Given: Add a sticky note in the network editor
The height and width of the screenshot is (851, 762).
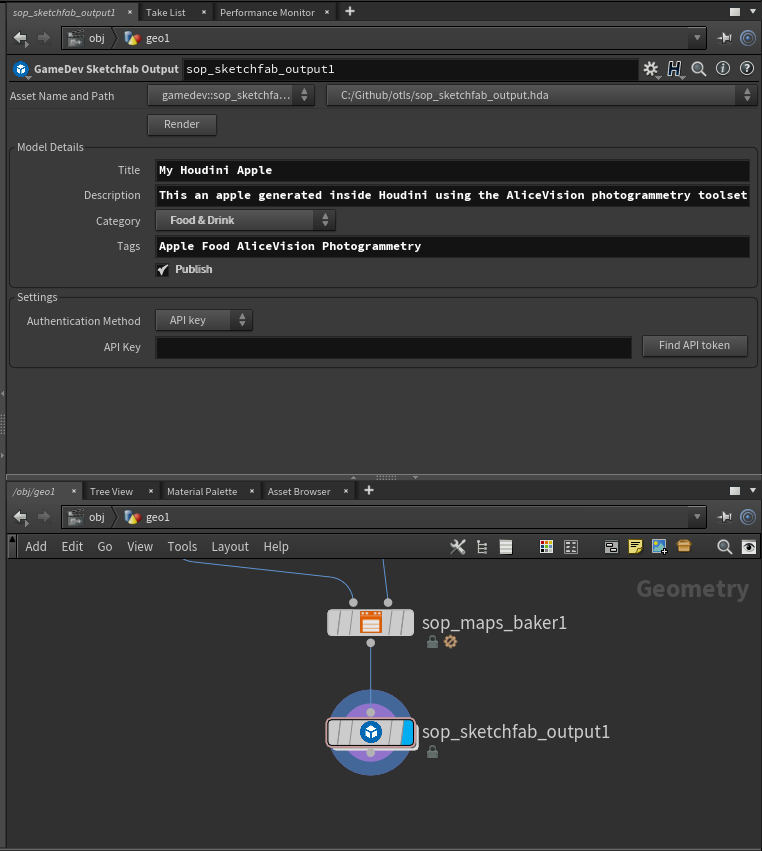Looking at the screenshot, I should point(635,547).
